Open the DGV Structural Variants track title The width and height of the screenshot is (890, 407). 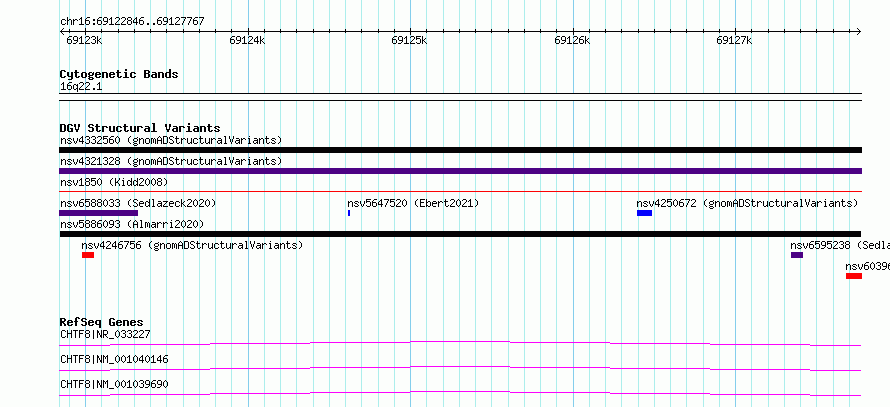pyautogui.click(x=140, y=128)
